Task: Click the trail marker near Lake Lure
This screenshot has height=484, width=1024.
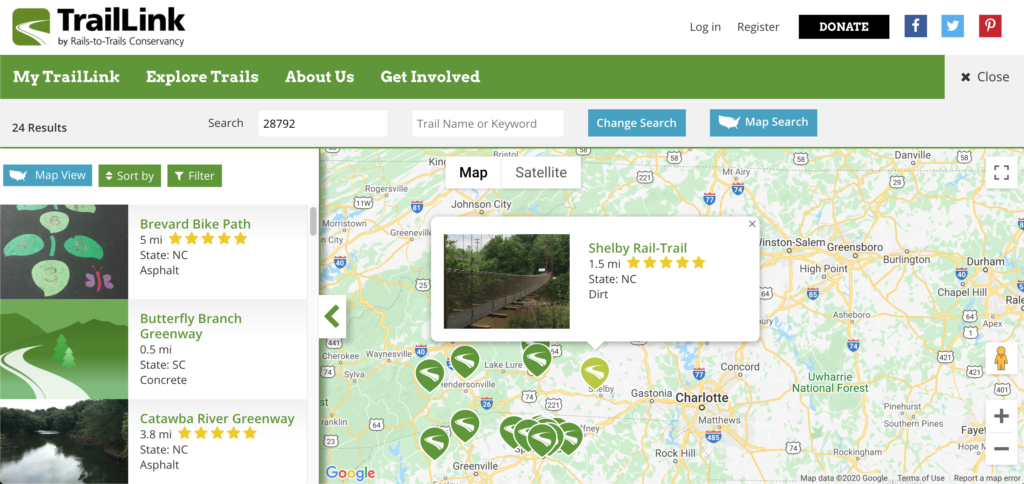Action: (x=537, y=360)
